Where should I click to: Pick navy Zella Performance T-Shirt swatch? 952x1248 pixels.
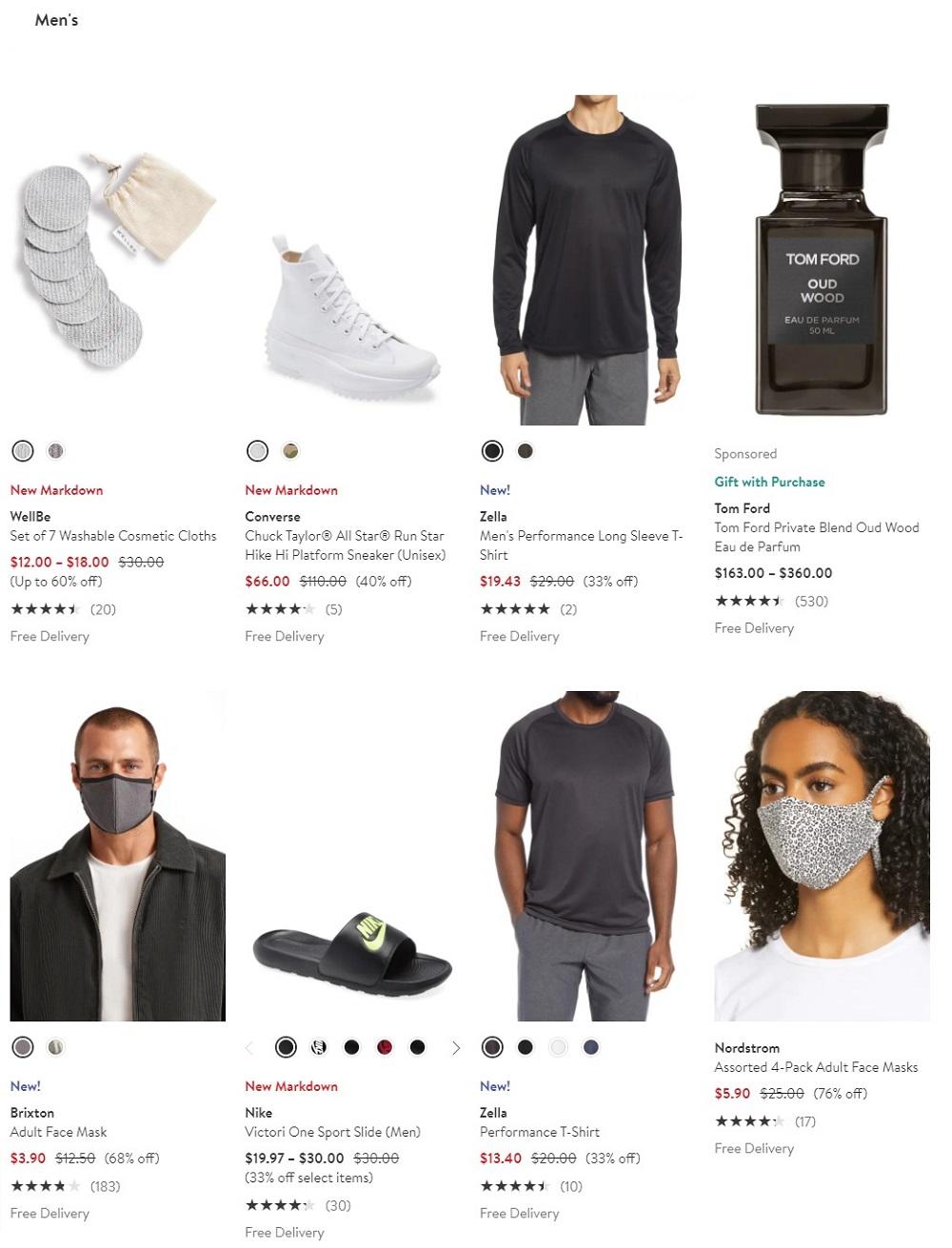pyautogui.click(x=591, y=1047)
